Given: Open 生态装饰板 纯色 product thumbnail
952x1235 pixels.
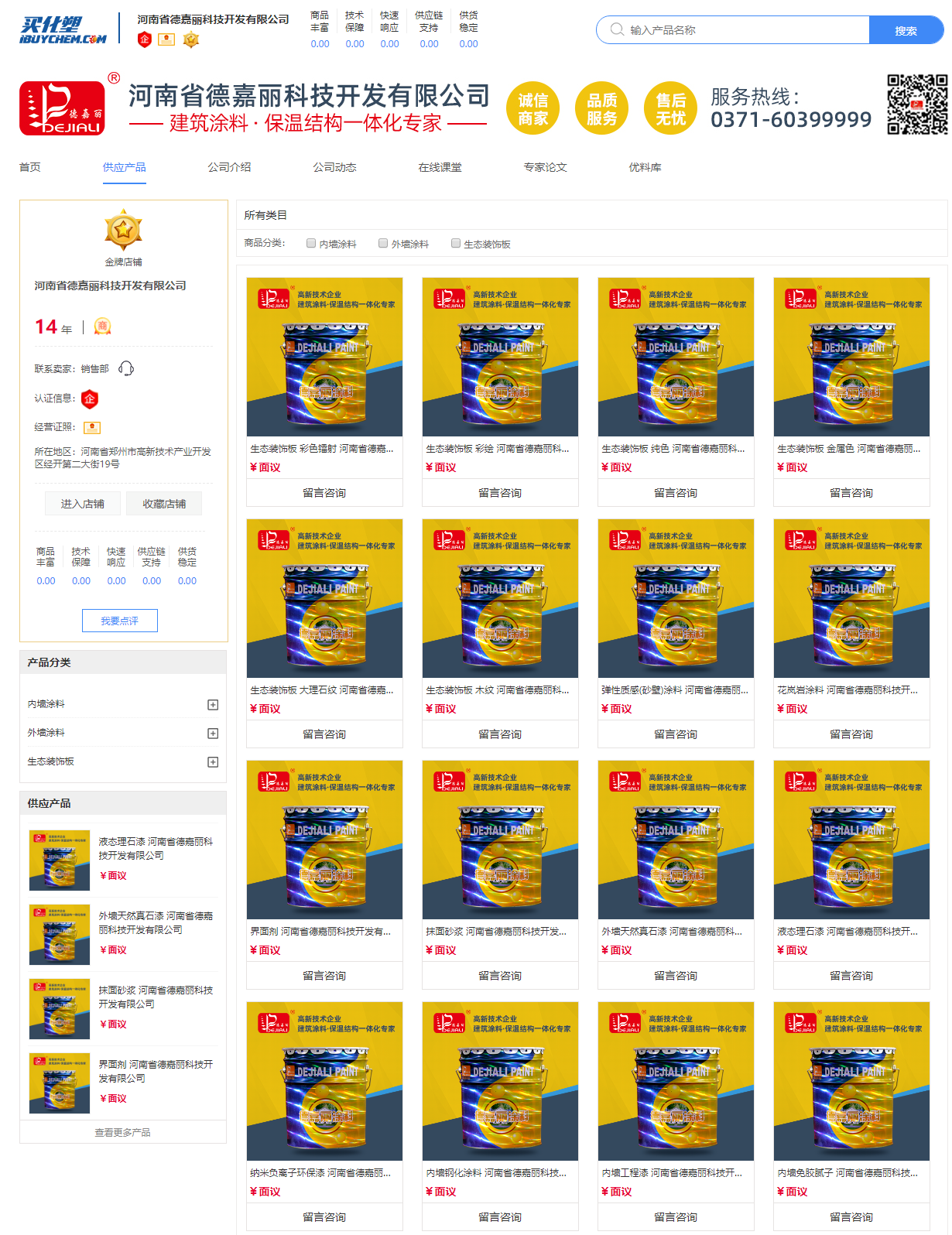Looking at the screenshot, I should (x=676, y=357).
